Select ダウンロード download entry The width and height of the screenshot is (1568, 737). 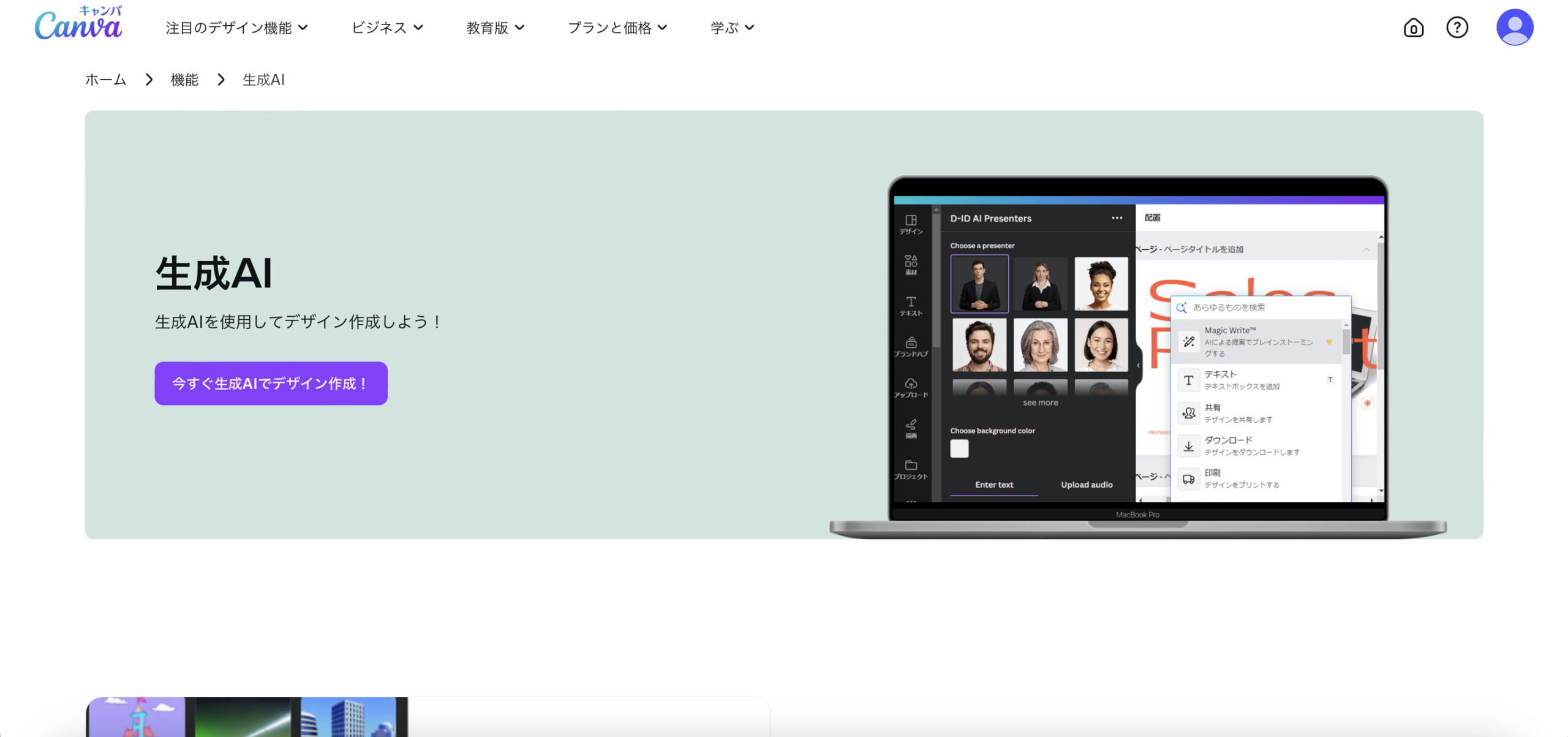click(1256, 446)
